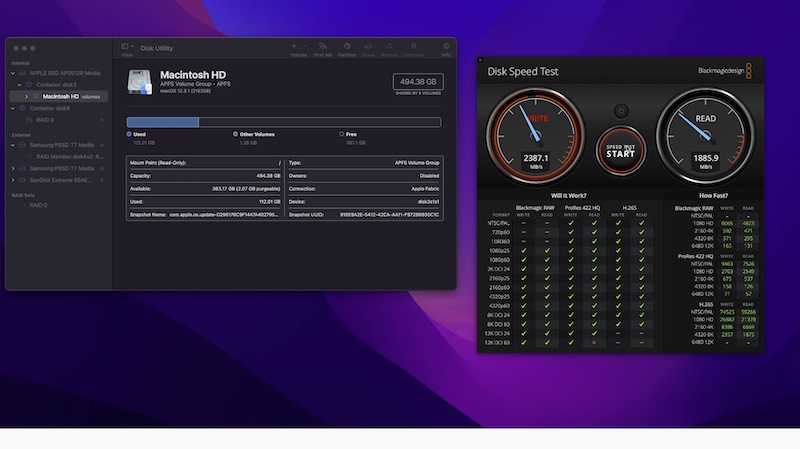Start the speed test with START button
The width and height of the screenshot is (800, 449).
coord(620,151)
